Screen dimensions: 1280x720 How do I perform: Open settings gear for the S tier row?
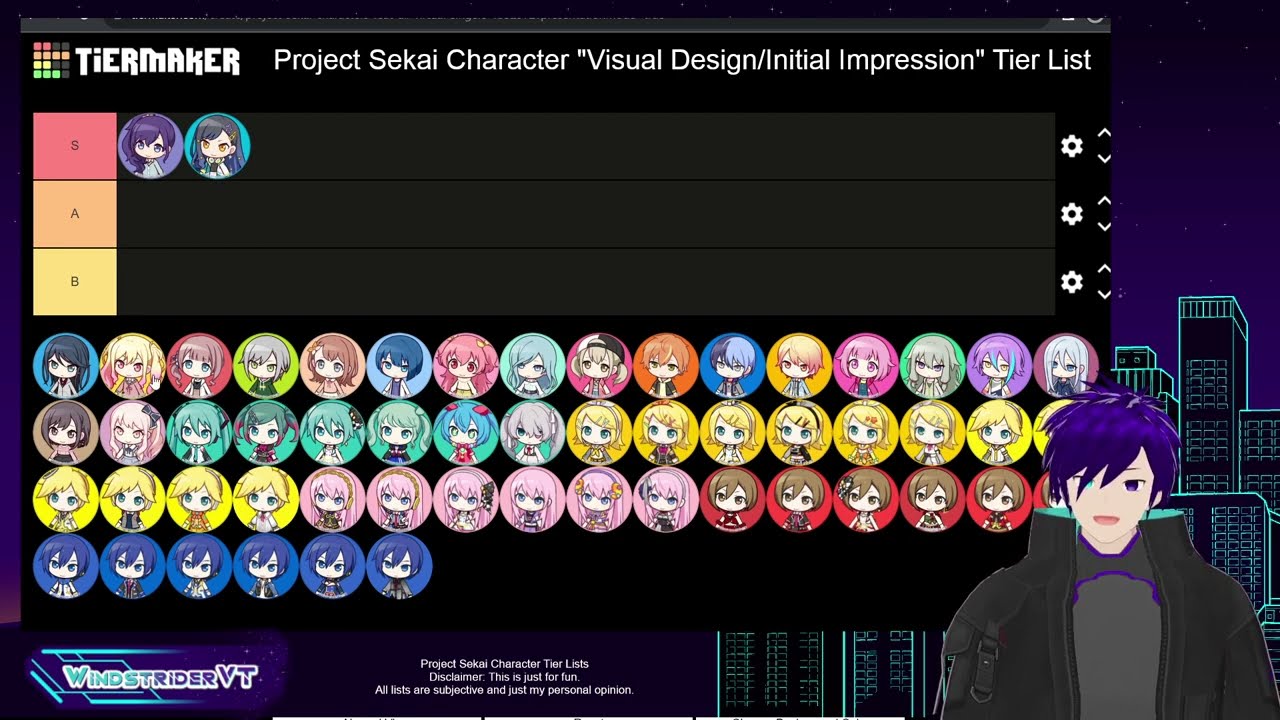[1072, 146]
